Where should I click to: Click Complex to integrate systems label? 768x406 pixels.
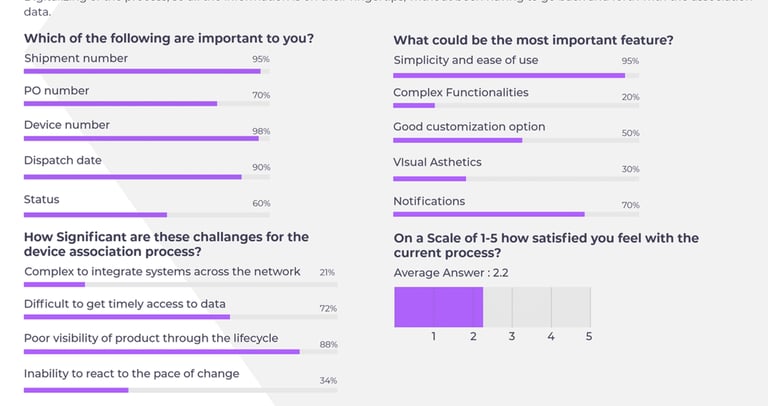[x=162, y=272]
